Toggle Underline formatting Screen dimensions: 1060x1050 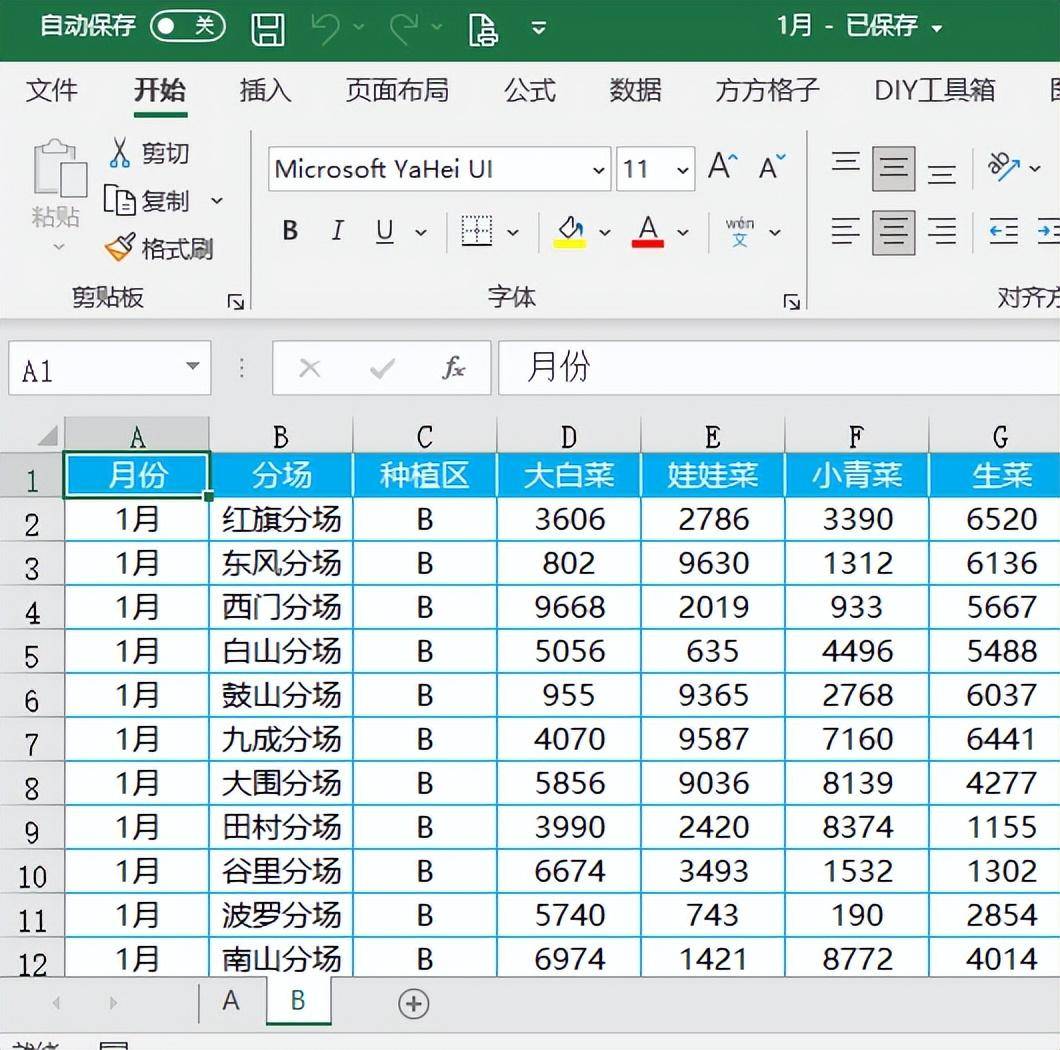pos(385,231)
